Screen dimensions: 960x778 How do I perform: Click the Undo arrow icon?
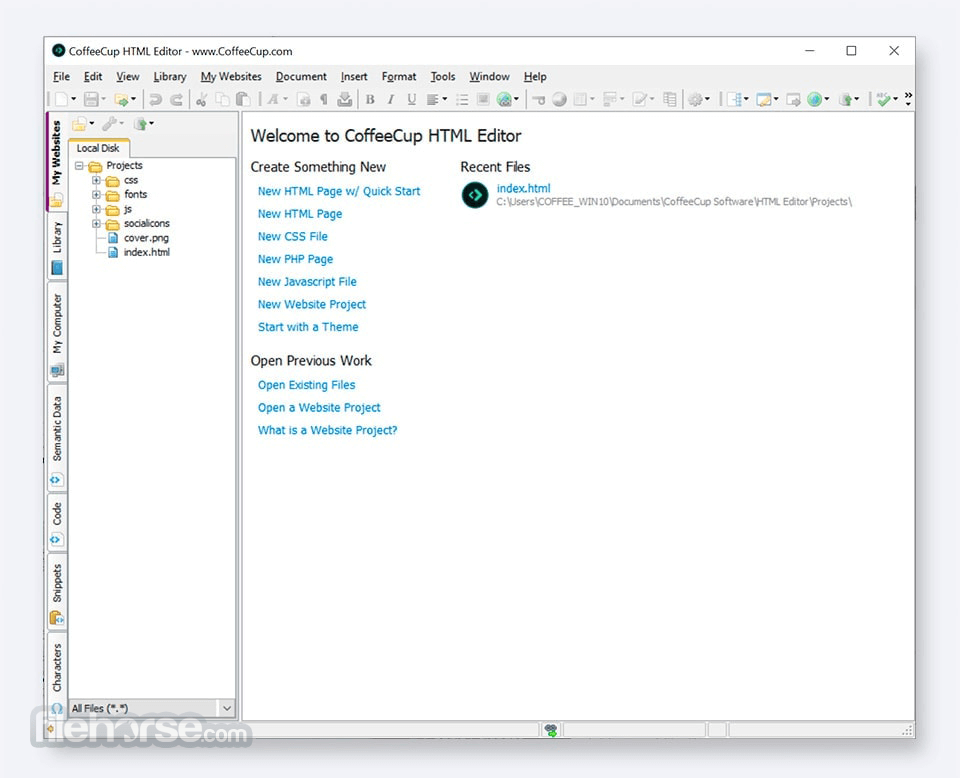point(156,99)
